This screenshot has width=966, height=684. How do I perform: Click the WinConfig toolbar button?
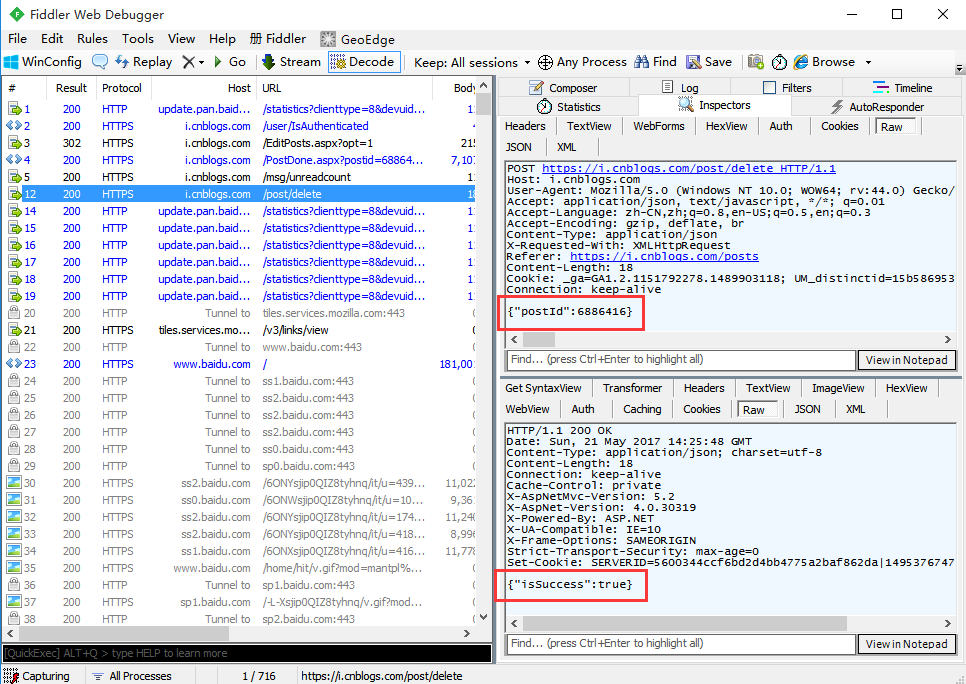click(x=43, y=62)
